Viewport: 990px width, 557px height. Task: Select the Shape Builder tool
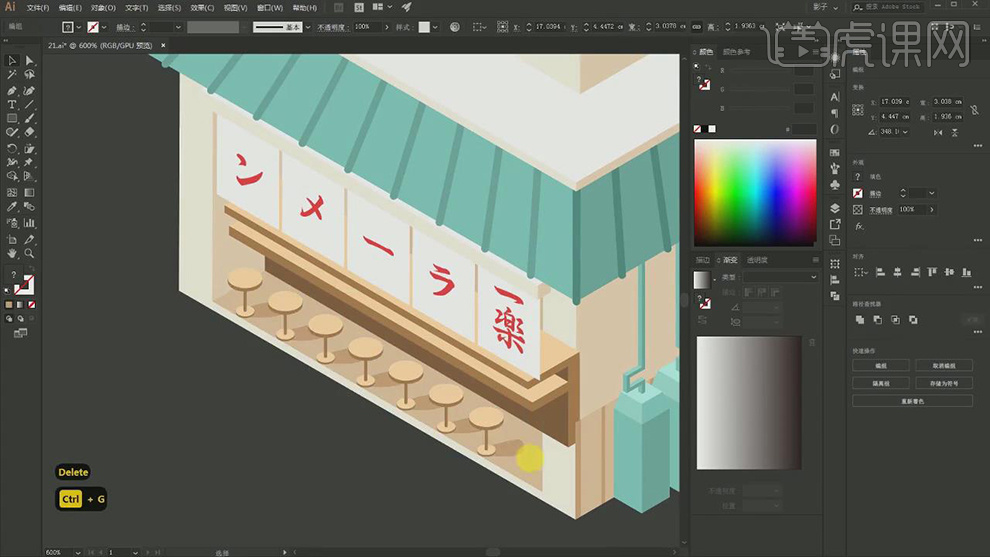coord(12,176)
